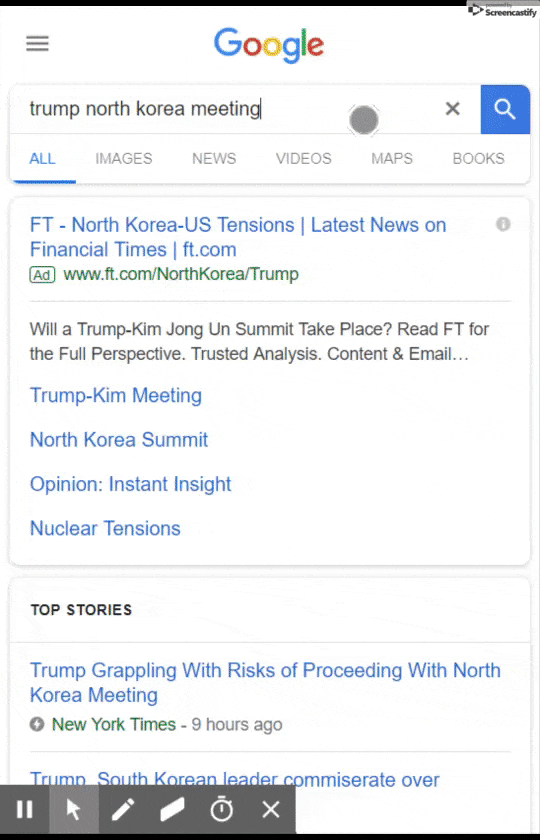Open the Videos tab

304,159
